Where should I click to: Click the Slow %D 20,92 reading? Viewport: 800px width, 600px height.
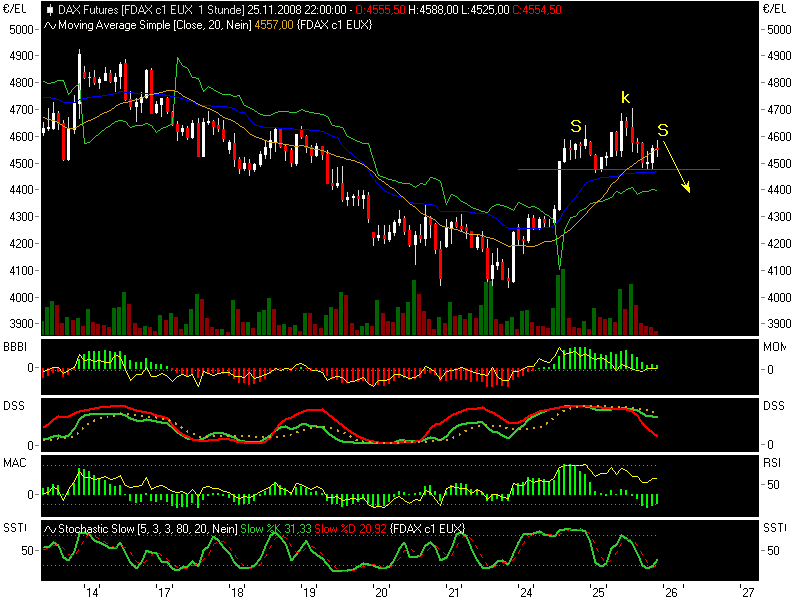(x=351, y=529)
